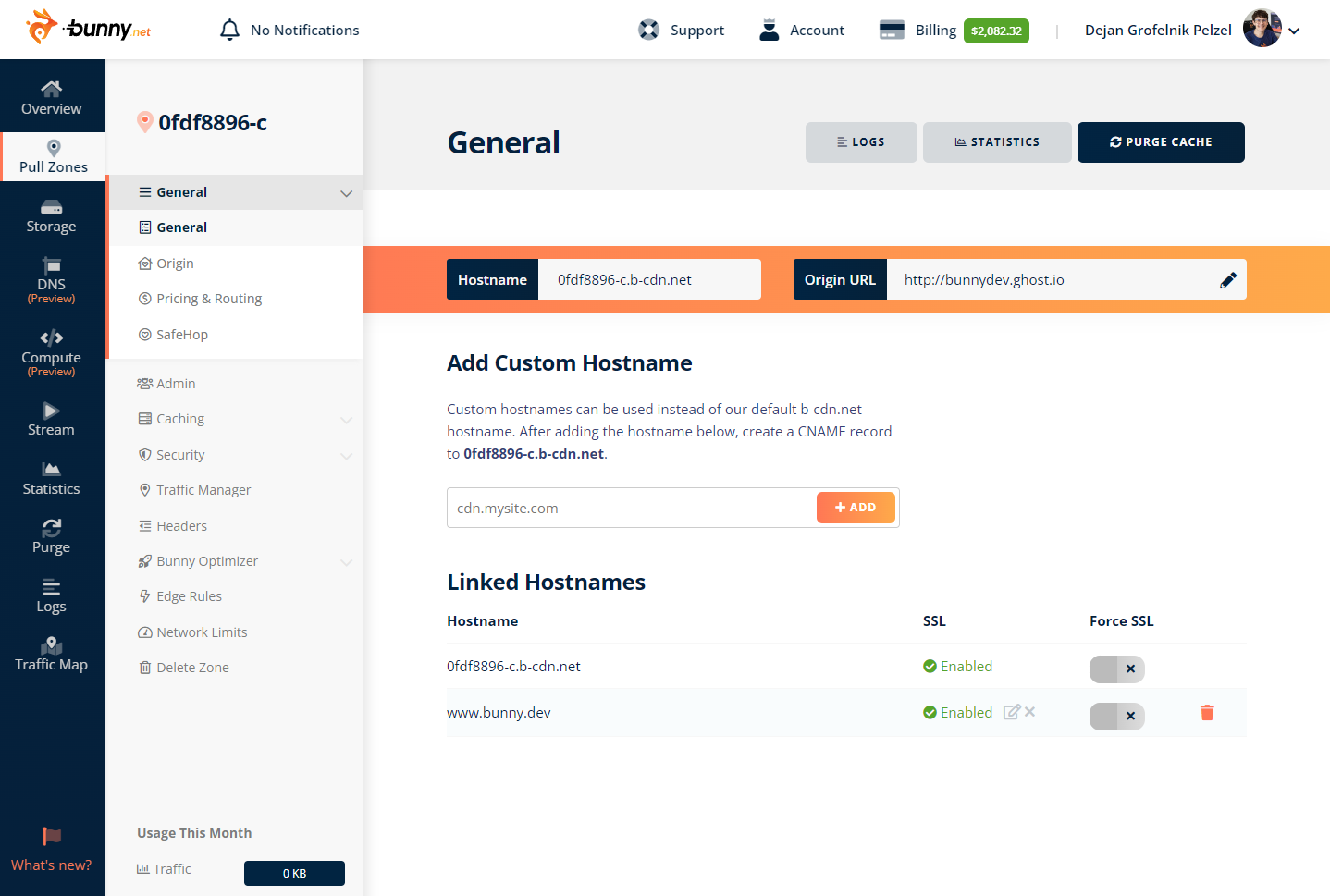Click the 0fdf8896-c zone title
Screen dimensions: 1330x896
213,122
